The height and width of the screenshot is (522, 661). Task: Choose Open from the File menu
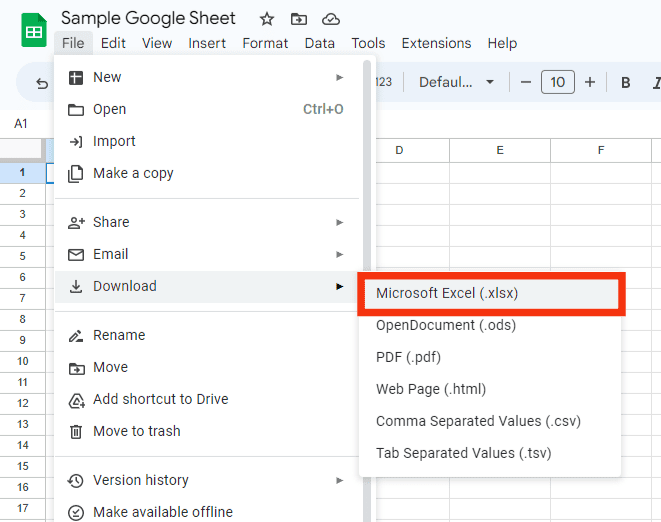click(207, 109)
